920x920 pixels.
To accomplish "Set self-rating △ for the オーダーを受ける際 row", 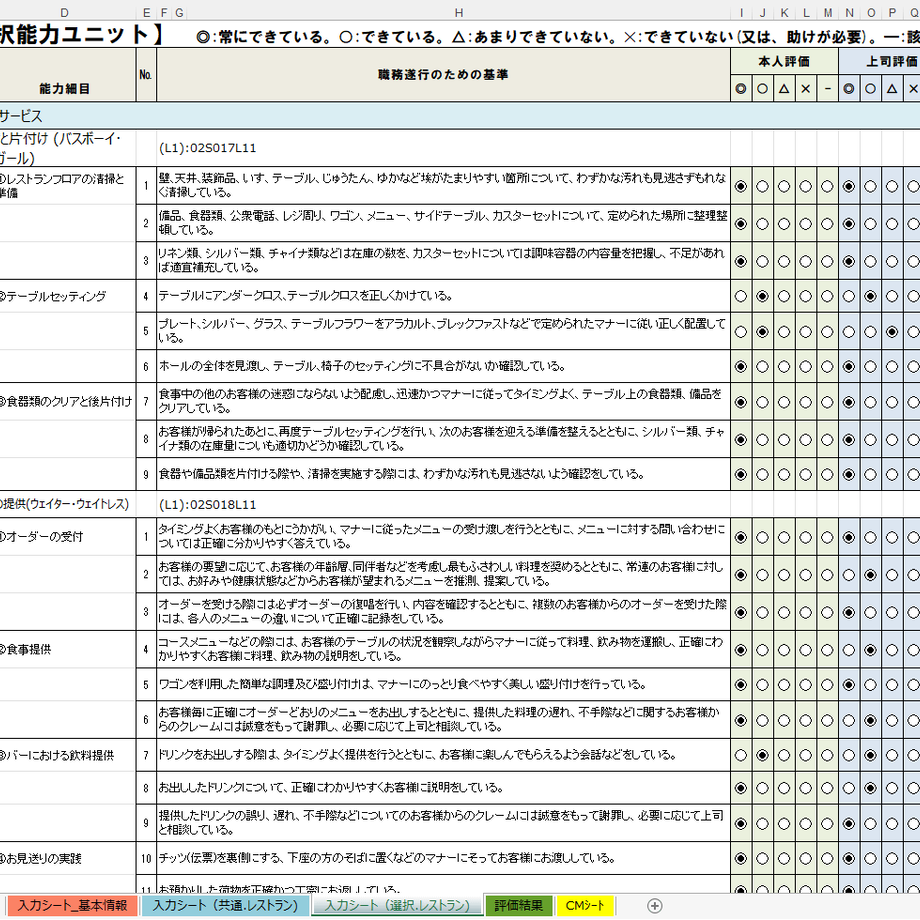I will pyautogui.click(x=784, y=613).
